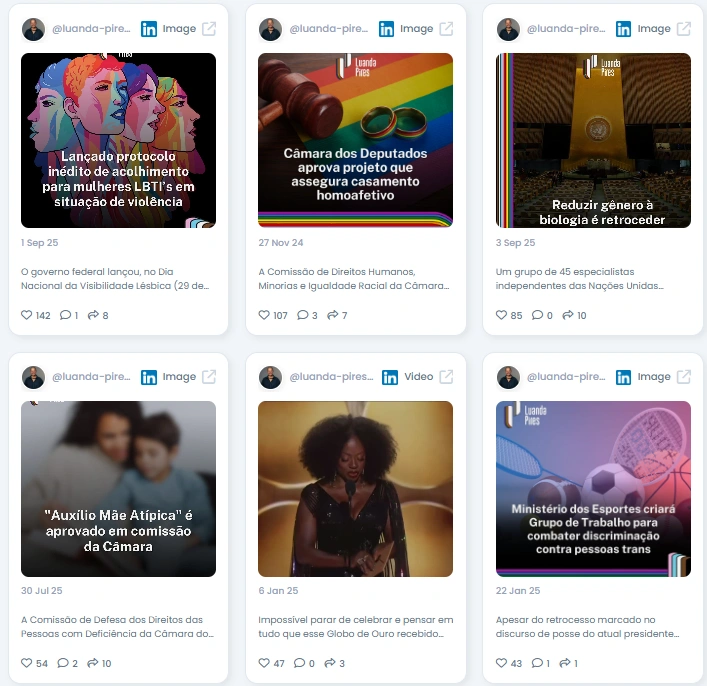
Task: Click caption starting 'Impossível parar de celebrar'
Action: pyautogui.click(x=355, y=626)
